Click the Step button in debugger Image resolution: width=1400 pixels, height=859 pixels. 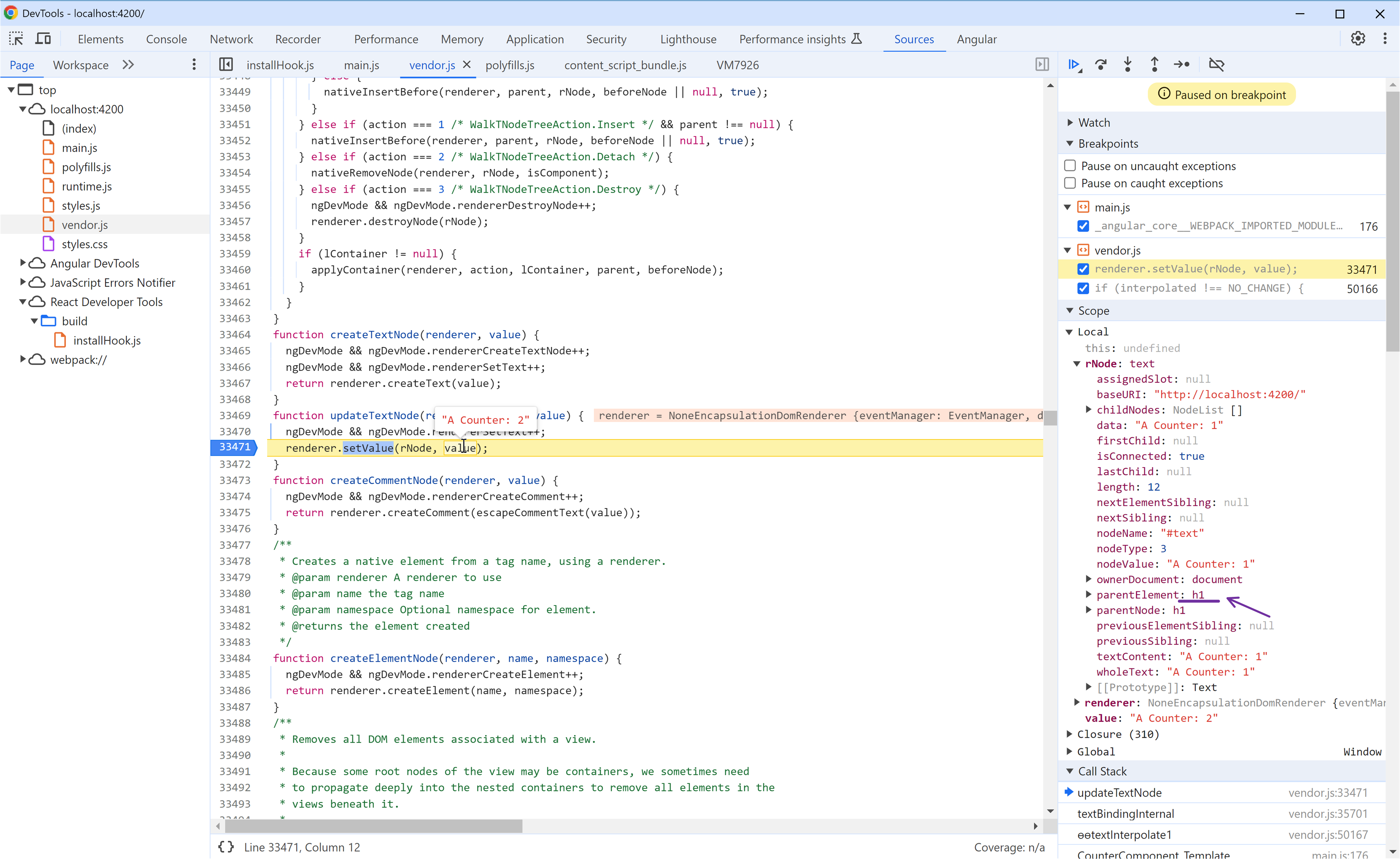pyautogui.click(x=1182, y=65)
